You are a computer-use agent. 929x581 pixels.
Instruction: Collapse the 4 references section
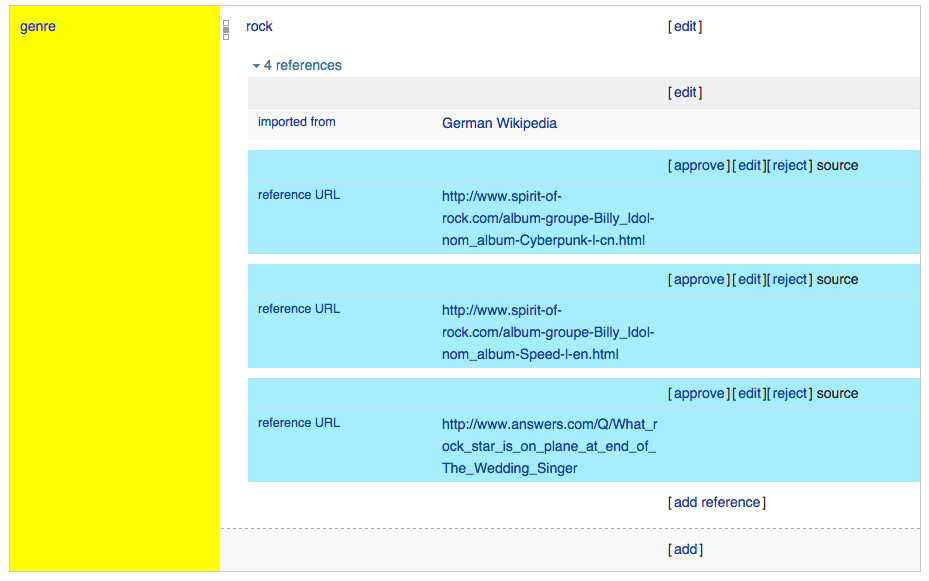[x=297, y=66]
